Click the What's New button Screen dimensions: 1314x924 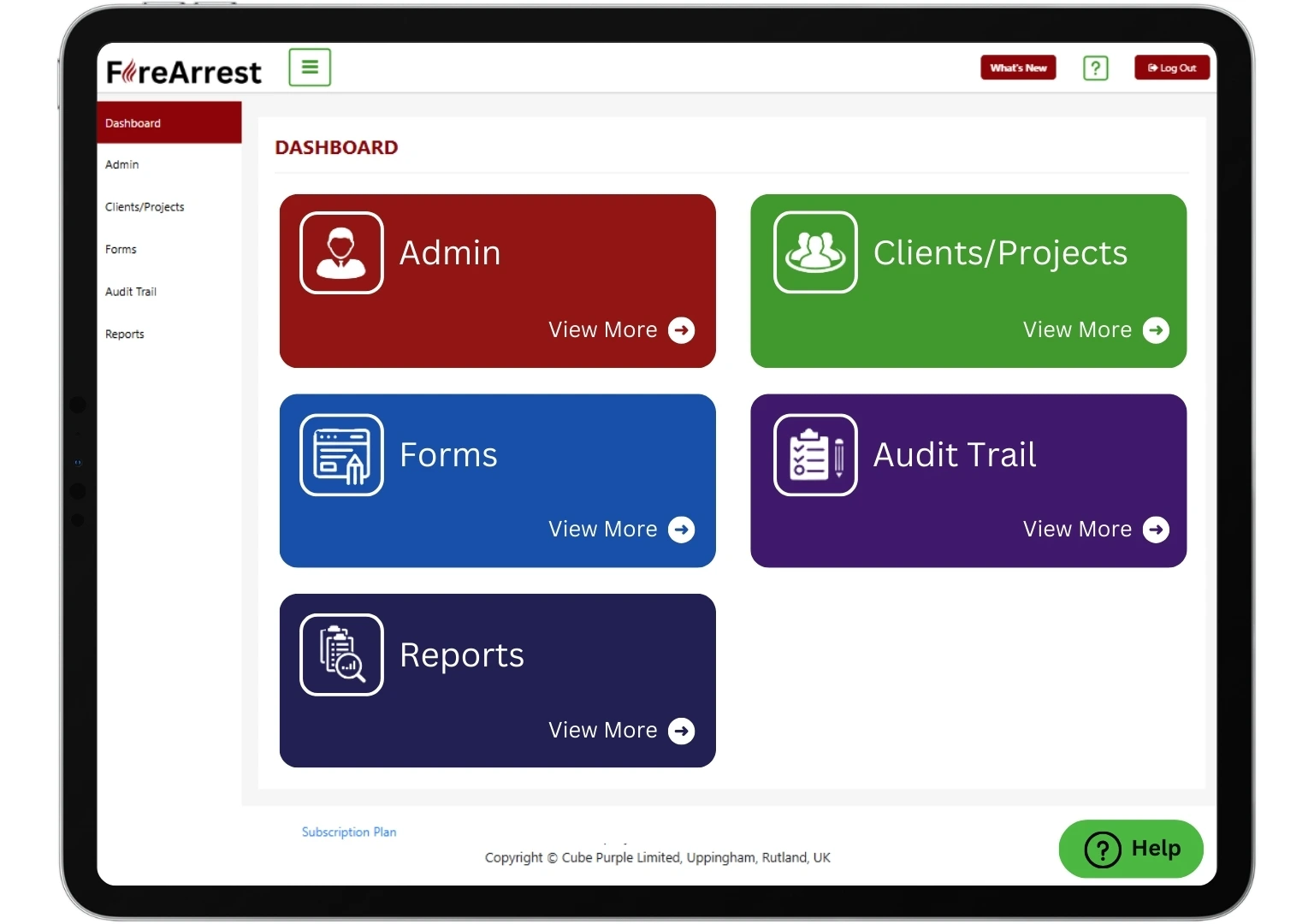(x=1018, y=68)
